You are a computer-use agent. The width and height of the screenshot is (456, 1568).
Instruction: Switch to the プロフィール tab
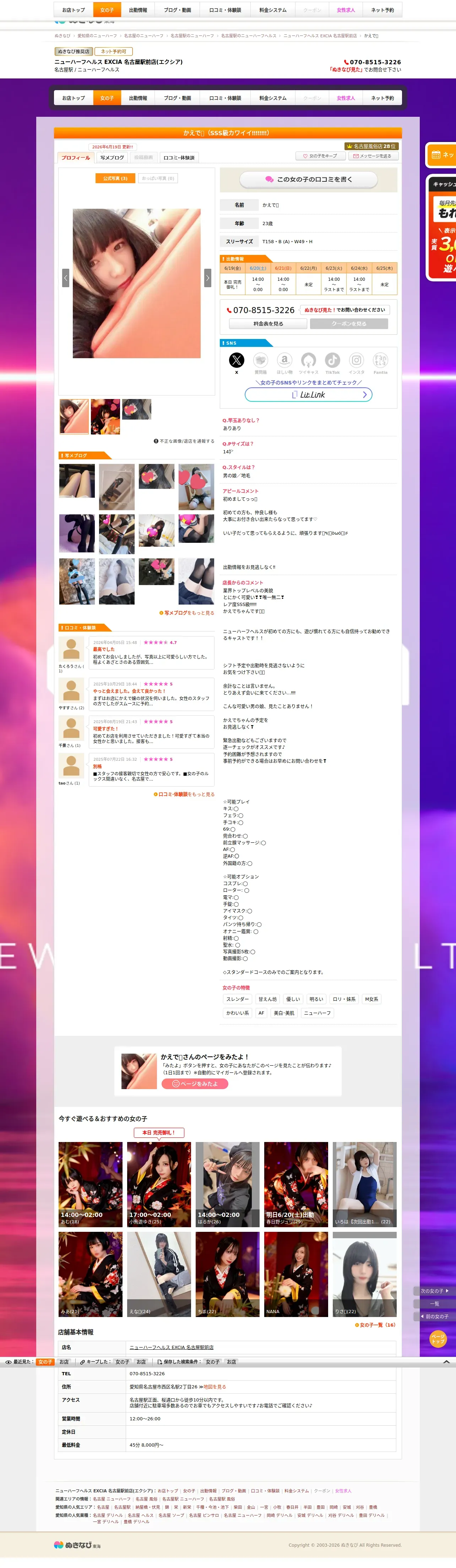(76, 158)
